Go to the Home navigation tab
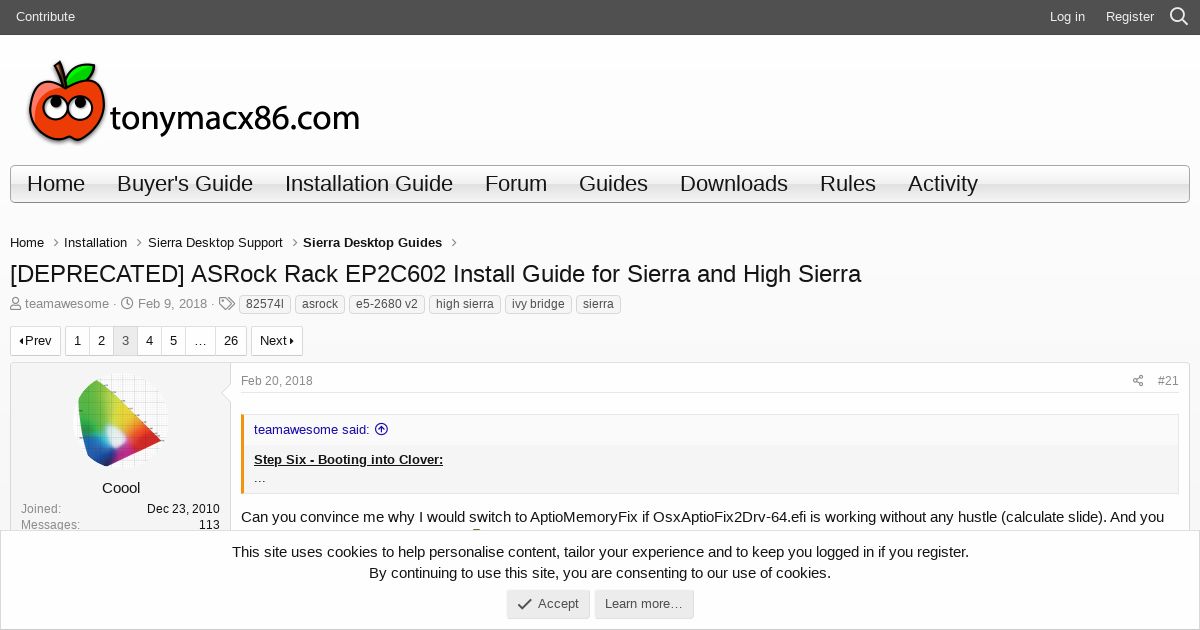Screen dimensions: 1200x630 tap(56, 184)
